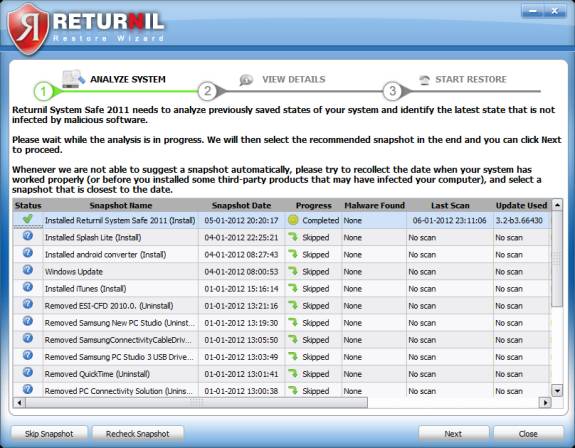575x448 pixels.
Task: Click the step 3 circle in wizard
Action: coord(392,91)
